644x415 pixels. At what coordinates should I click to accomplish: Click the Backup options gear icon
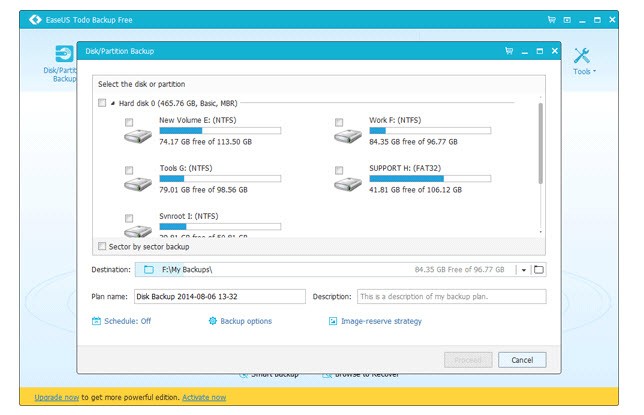(212, 321)
